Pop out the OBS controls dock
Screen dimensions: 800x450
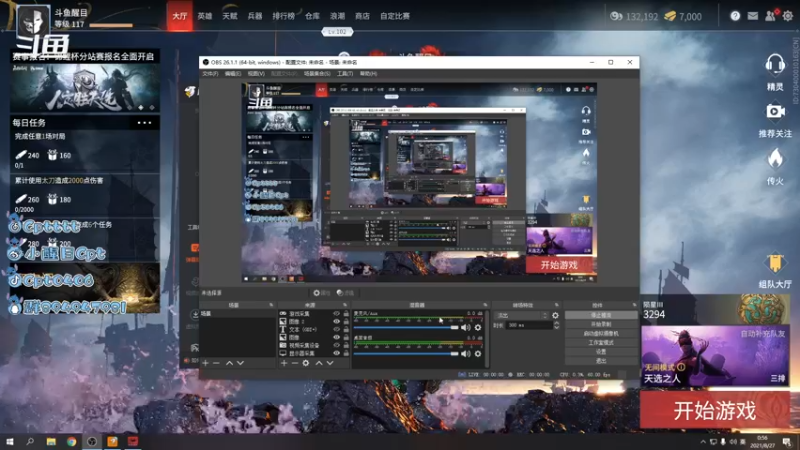click(x=634, y=305)
